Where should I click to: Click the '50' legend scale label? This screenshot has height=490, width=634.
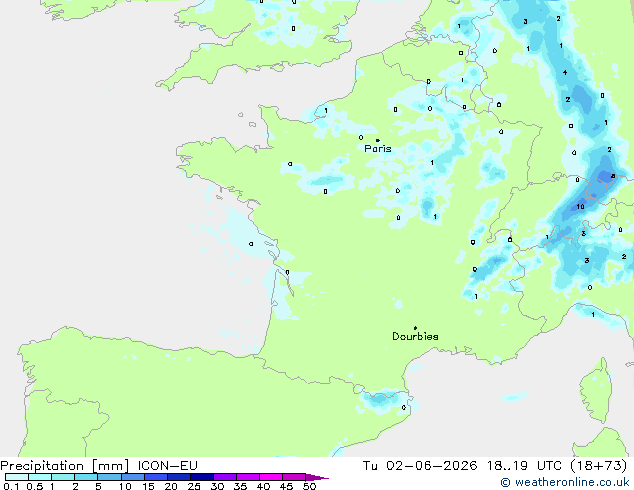(x=309, y=486)
